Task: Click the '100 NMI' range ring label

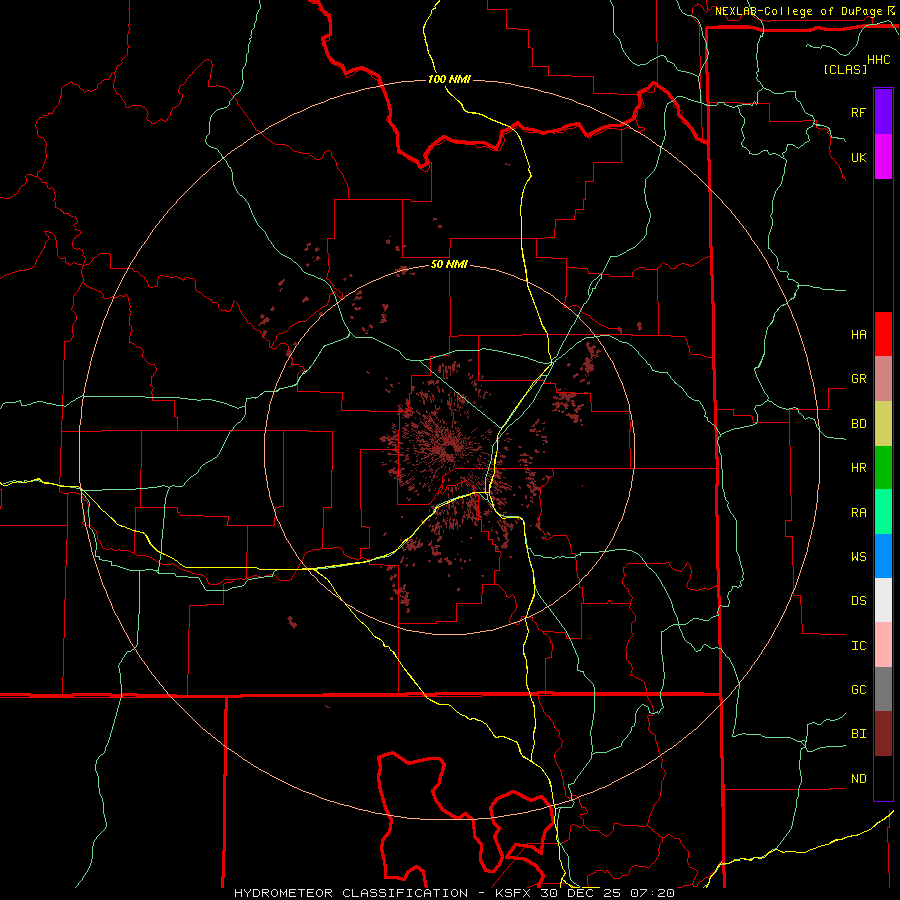Action: pyautogui.click(x=449, y=79)
